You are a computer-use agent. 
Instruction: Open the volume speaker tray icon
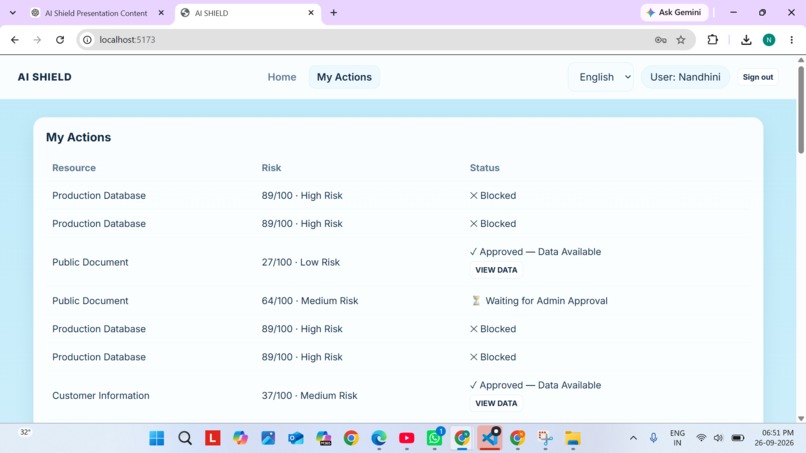(719, 438)
